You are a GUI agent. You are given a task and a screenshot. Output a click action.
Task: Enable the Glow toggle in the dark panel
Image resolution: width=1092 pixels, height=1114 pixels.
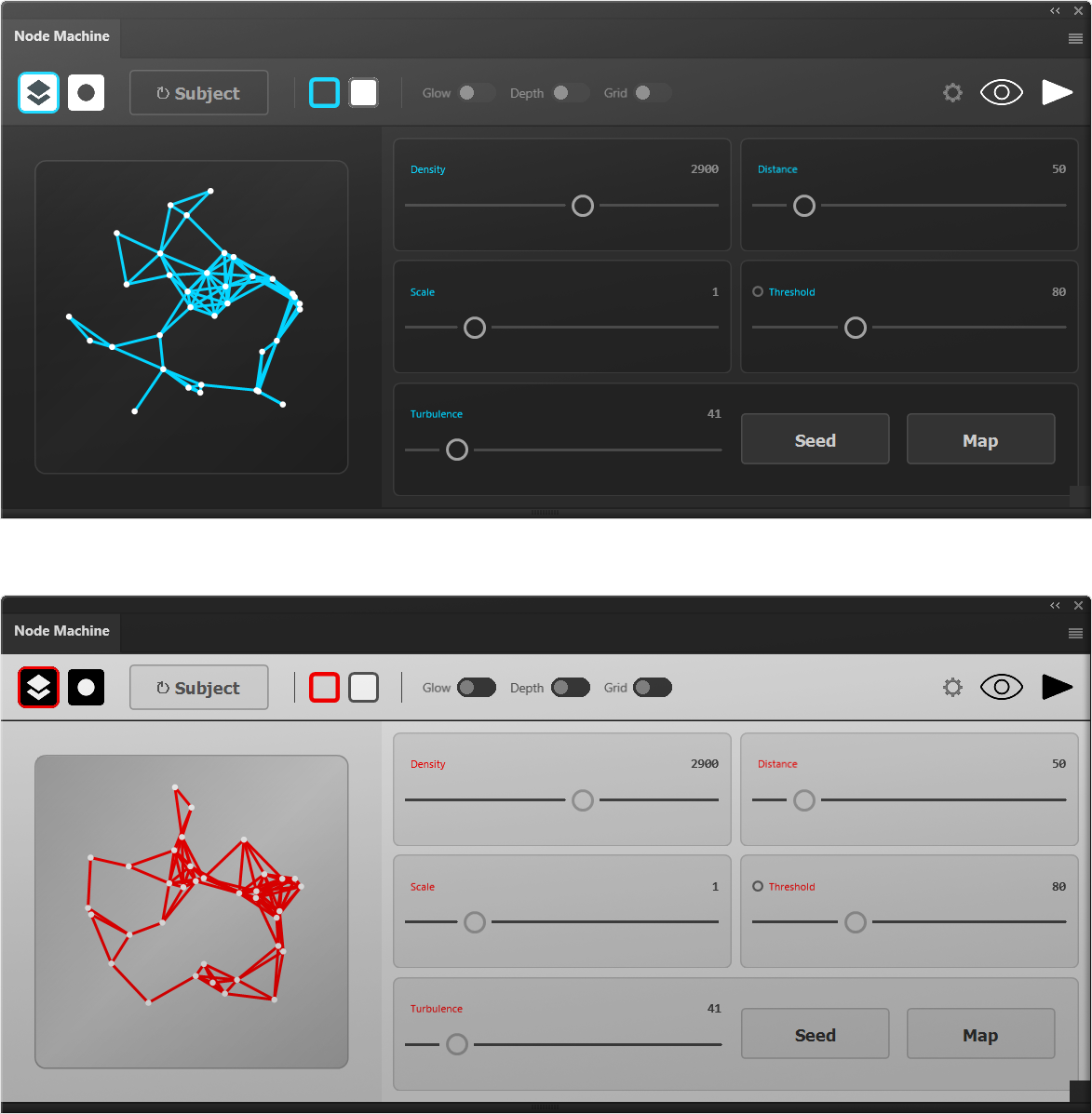point(476,93)
